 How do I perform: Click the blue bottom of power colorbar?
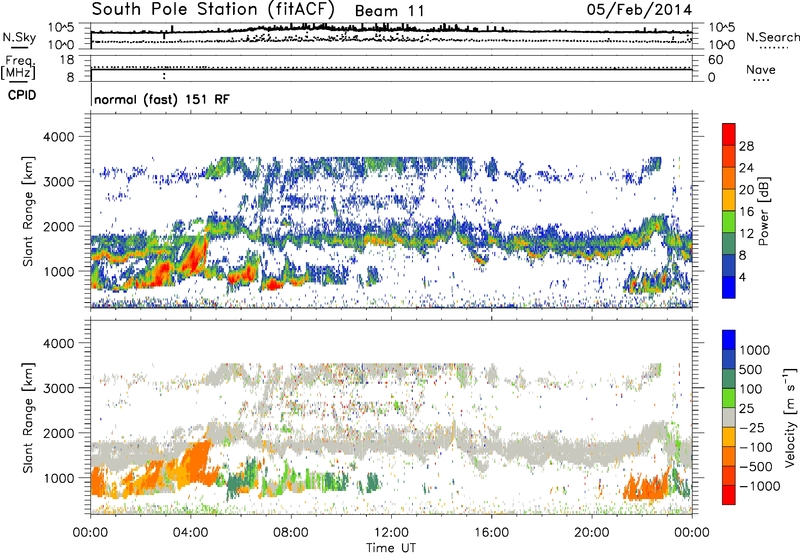[729, 287]
